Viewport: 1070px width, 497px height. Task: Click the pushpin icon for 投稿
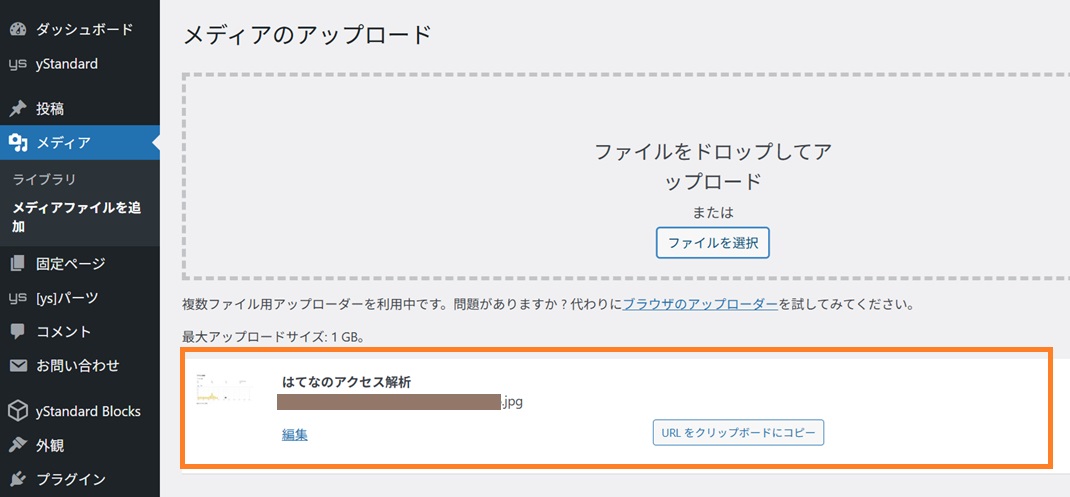(x=17, y=108)
